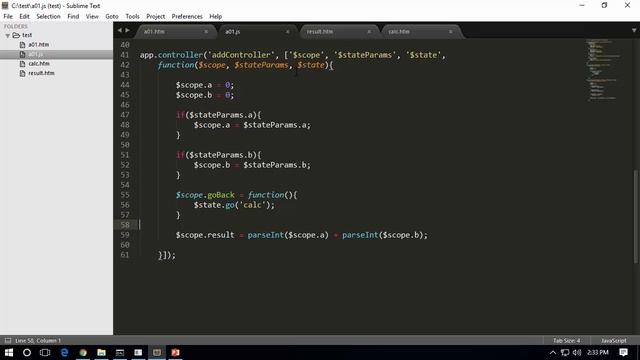Click the file icon beside a01.htm in sidebar
Screen dimensions: 640x360
[22, 44]
